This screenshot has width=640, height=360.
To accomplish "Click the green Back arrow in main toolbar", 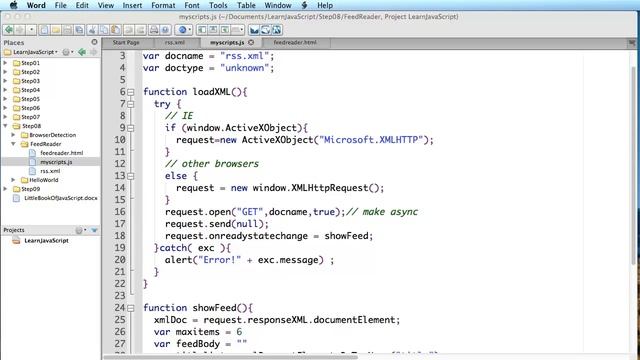I will 8,30.
